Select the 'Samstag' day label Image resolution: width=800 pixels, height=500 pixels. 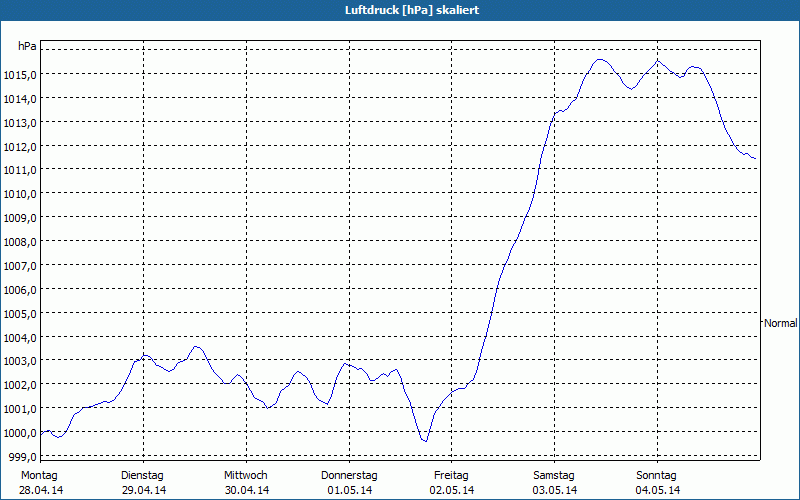(554, 476)
